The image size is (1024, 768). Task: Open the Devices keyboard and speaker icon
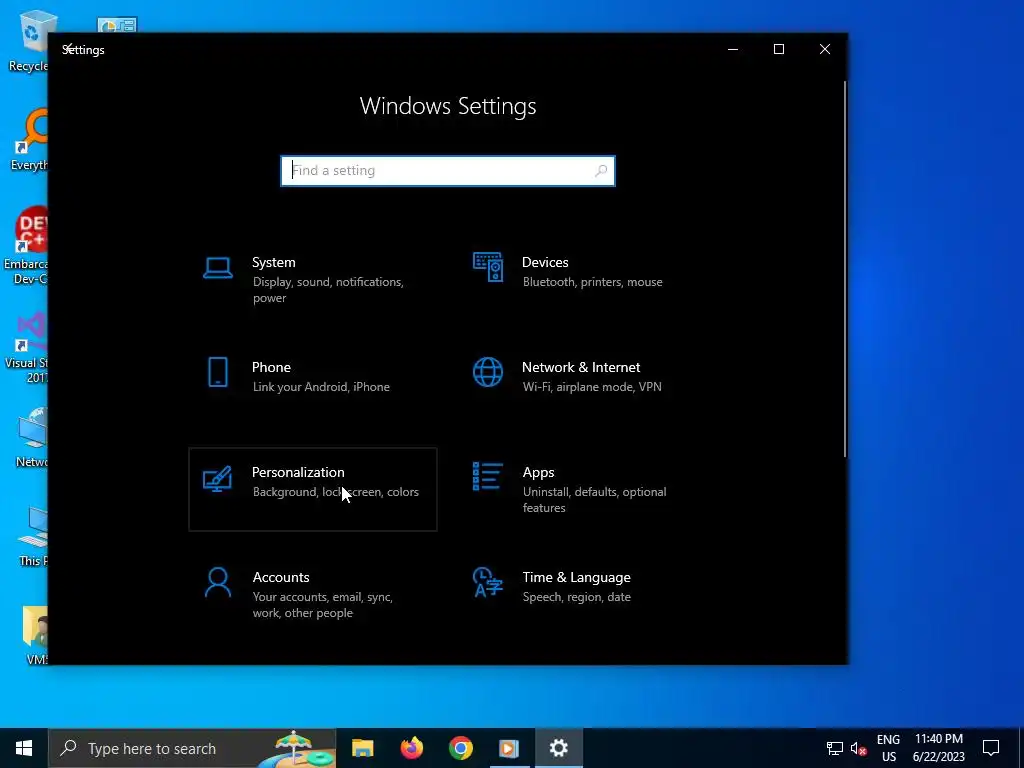(x=488, y=267)
